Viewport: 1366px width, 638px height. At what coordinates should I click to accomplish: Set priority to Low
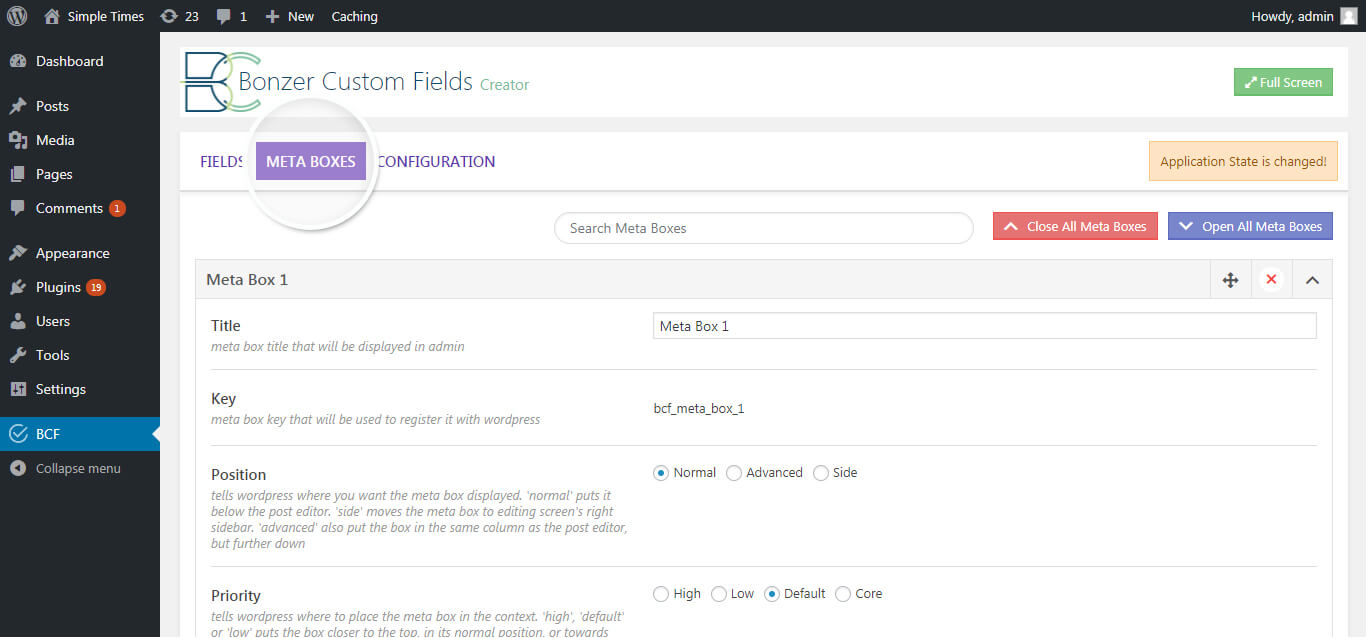click(x=719, y=594)
